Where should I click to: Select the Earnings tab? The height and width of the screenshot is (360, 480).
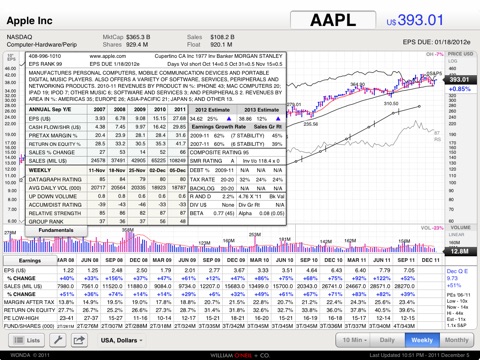coord(30,260)
